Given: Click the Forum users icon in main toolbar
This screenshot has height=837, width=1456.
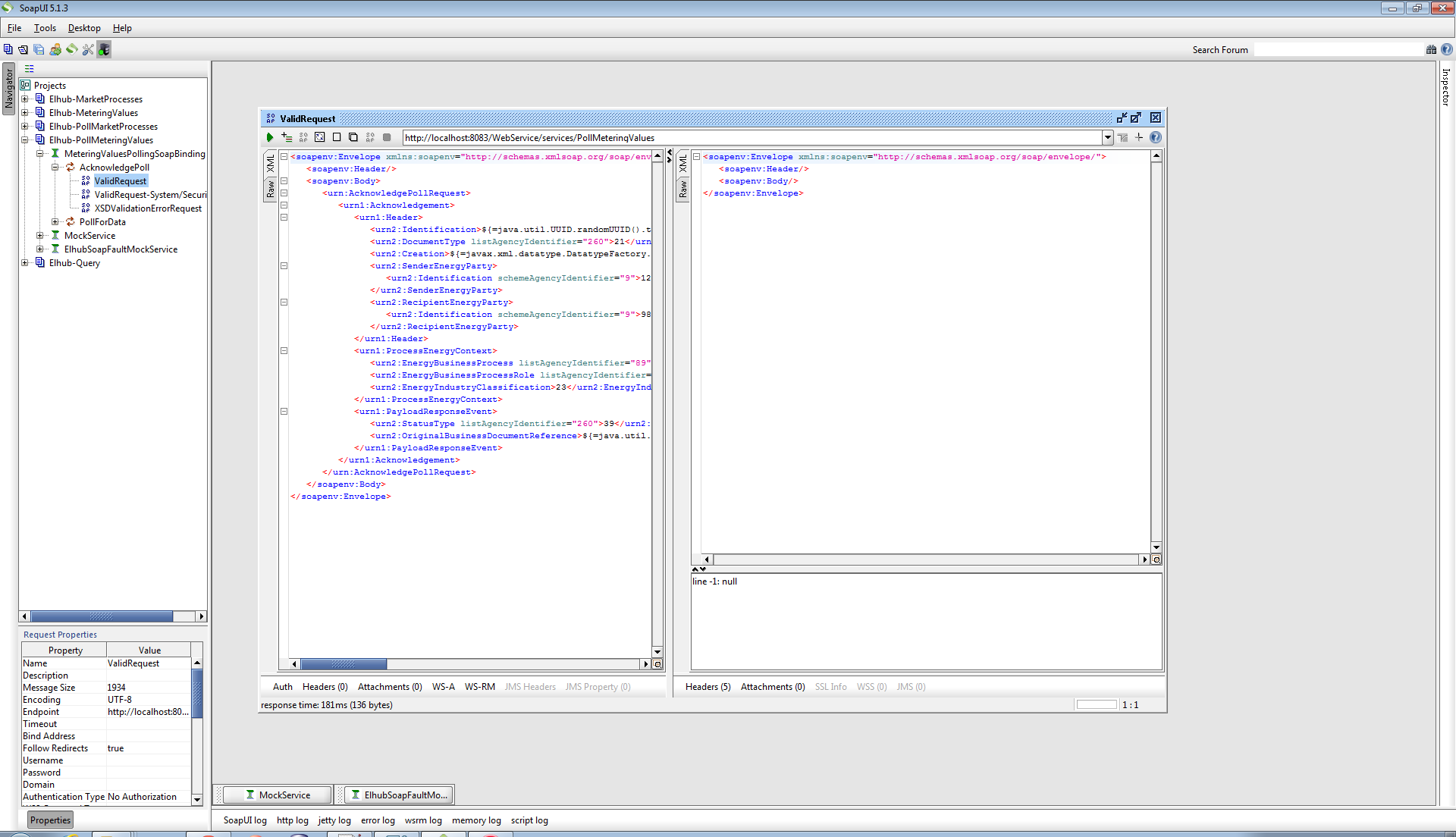Looking at the screenshot, I should (x=55, y=50).
